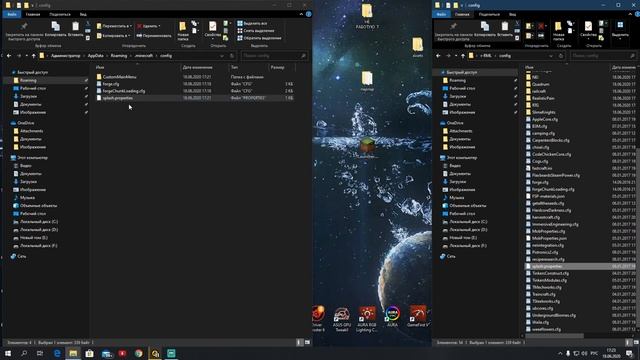Open the File tab in left window

(x=11, y=14)
